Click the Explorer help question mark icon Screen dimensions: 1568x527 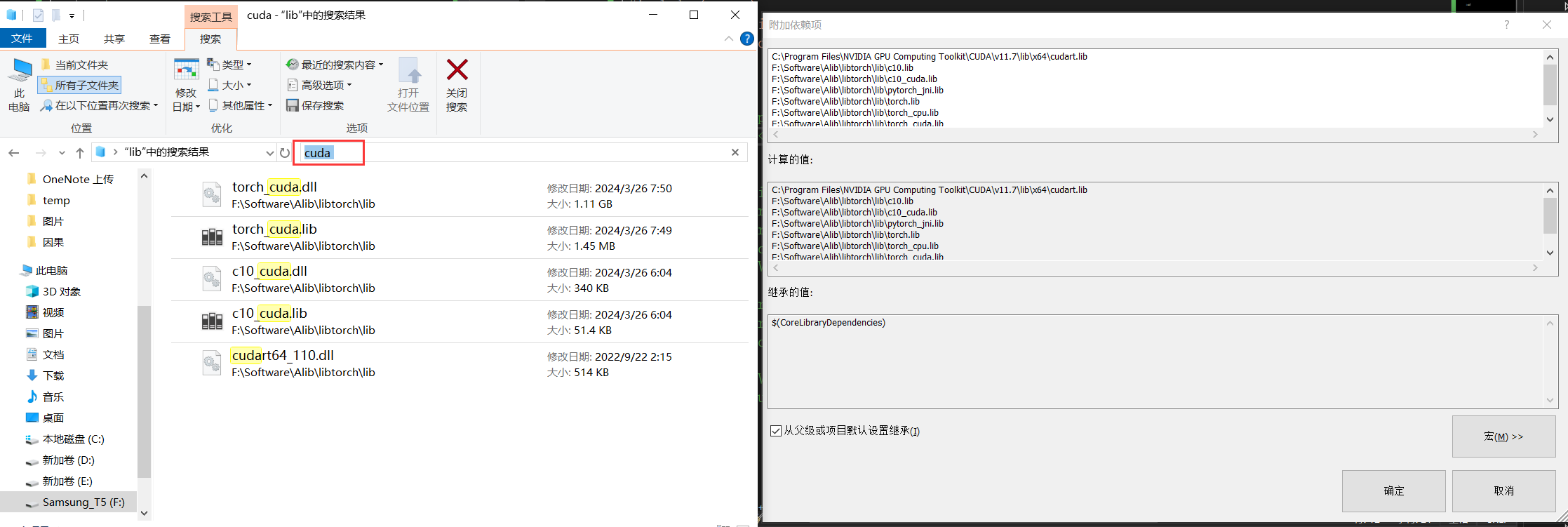(x=747, y=39)
